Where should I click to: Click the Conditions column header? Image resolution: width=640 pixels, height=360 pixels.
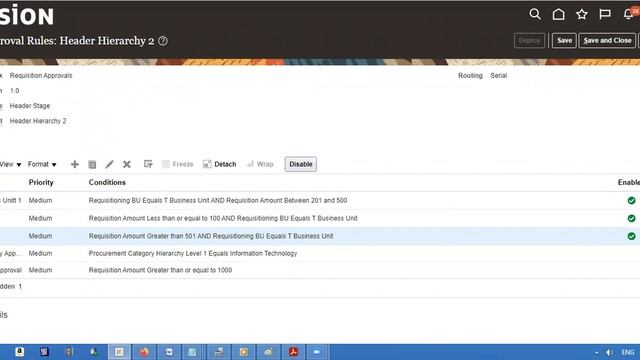107,182
